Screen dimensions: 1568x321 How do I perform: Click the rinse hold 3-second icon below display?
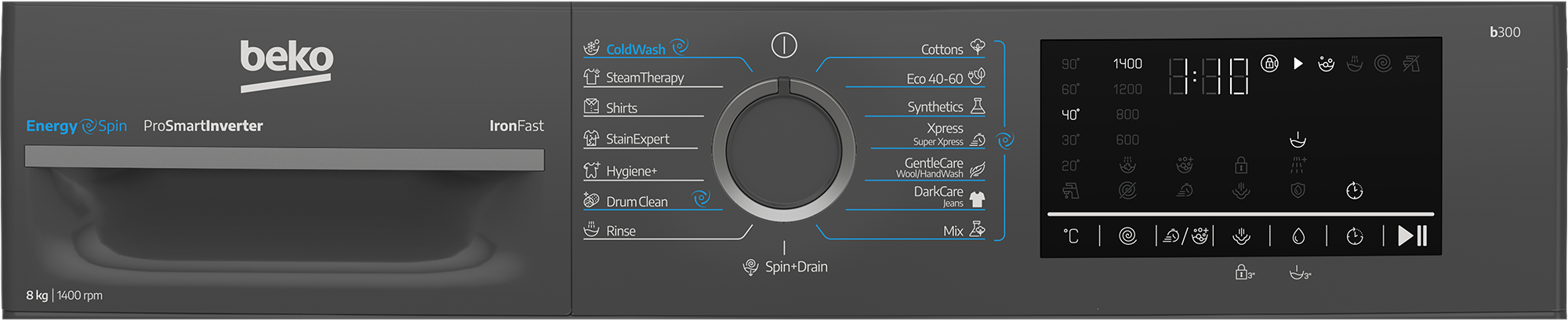1300,272
